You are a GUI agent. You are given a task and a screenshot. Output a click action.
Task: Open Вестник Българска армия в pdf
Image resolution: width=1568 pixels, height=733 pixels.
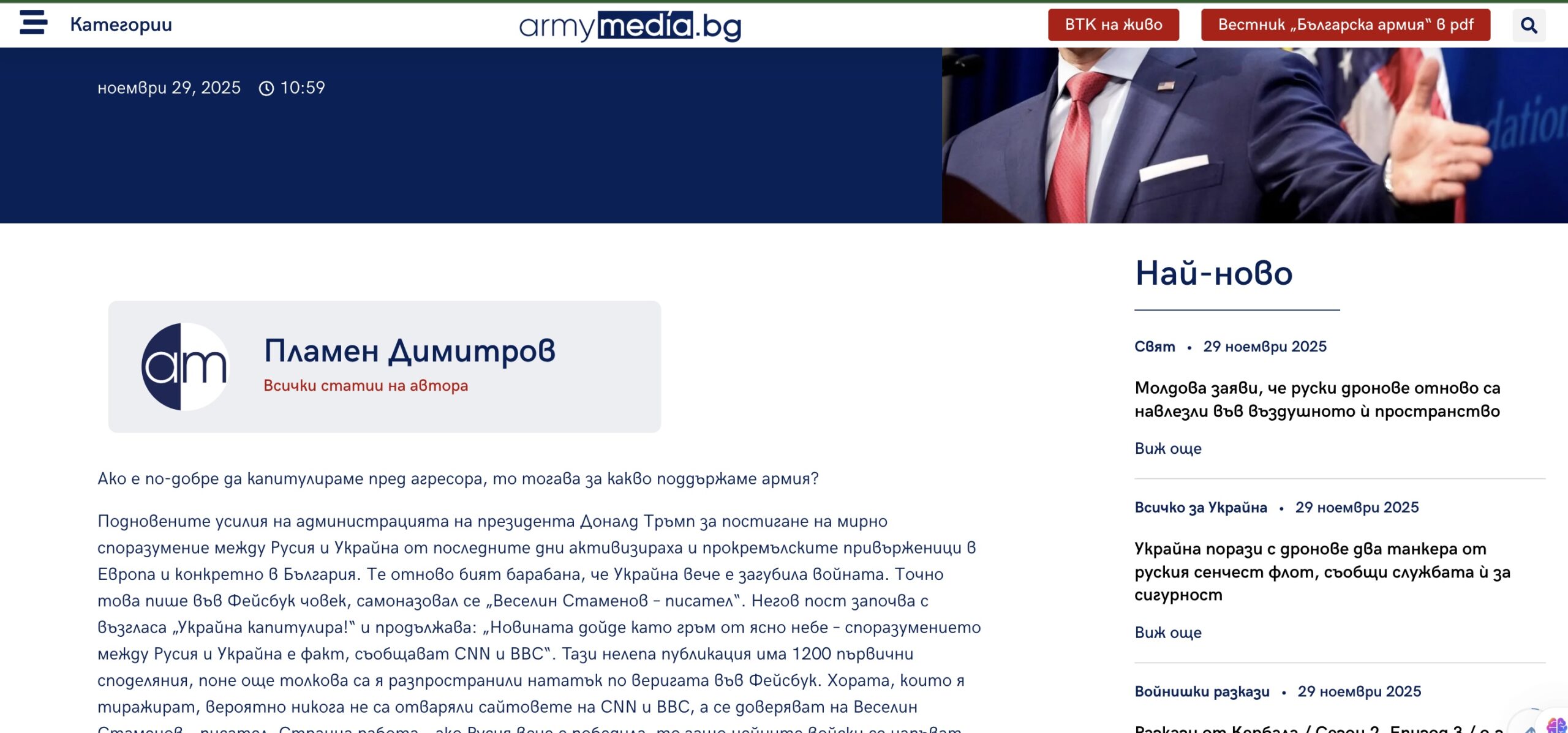[x=1345, y=24]
